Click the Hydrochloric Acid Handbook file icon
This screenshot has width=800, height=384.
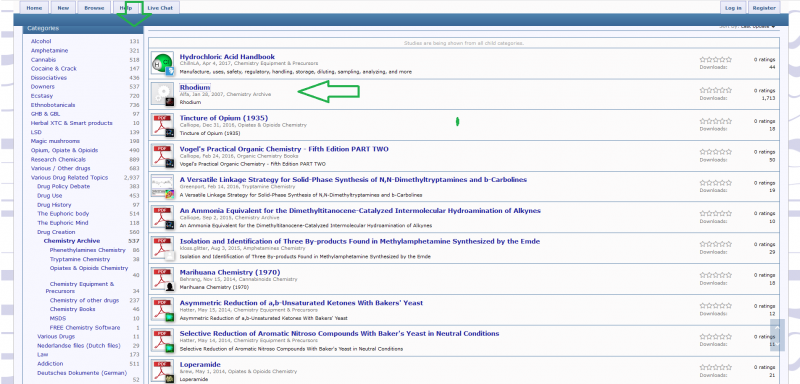pyautogui.click(x=163, y=64)
